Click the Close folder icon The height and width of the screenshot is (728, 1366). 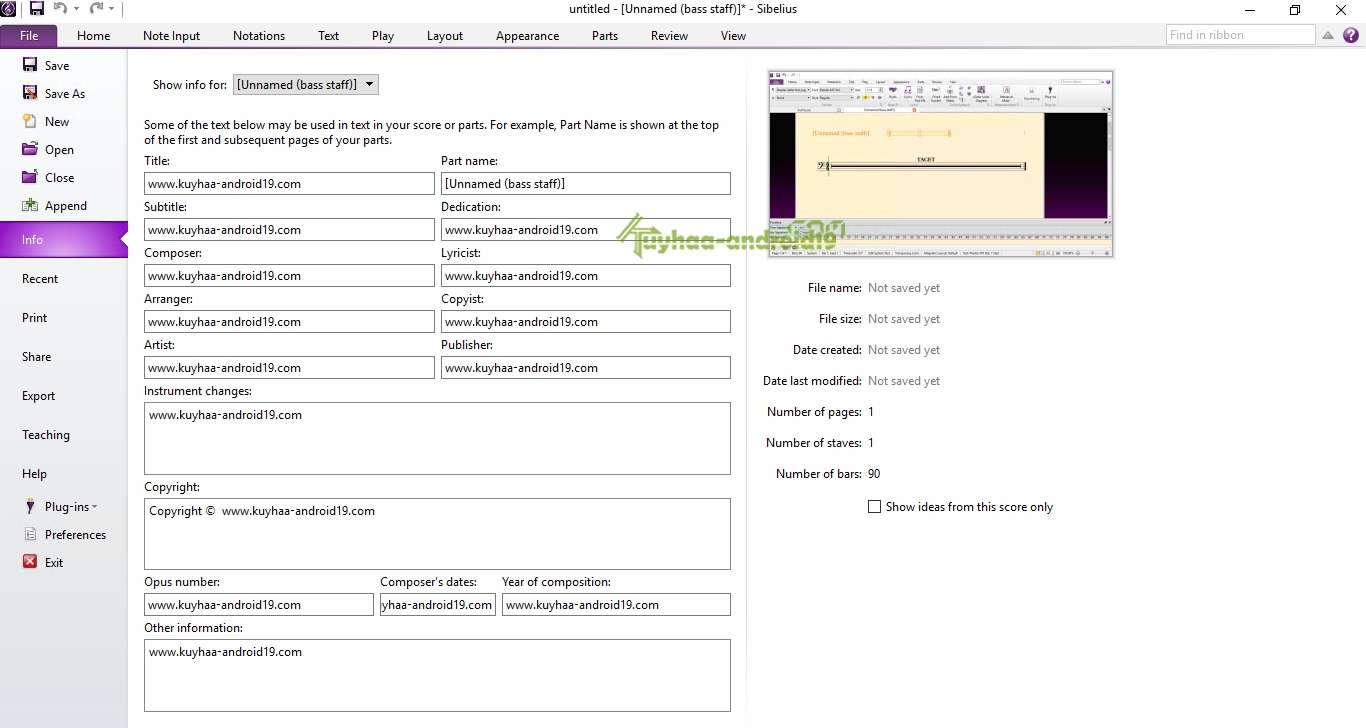[x=29, y=177]
